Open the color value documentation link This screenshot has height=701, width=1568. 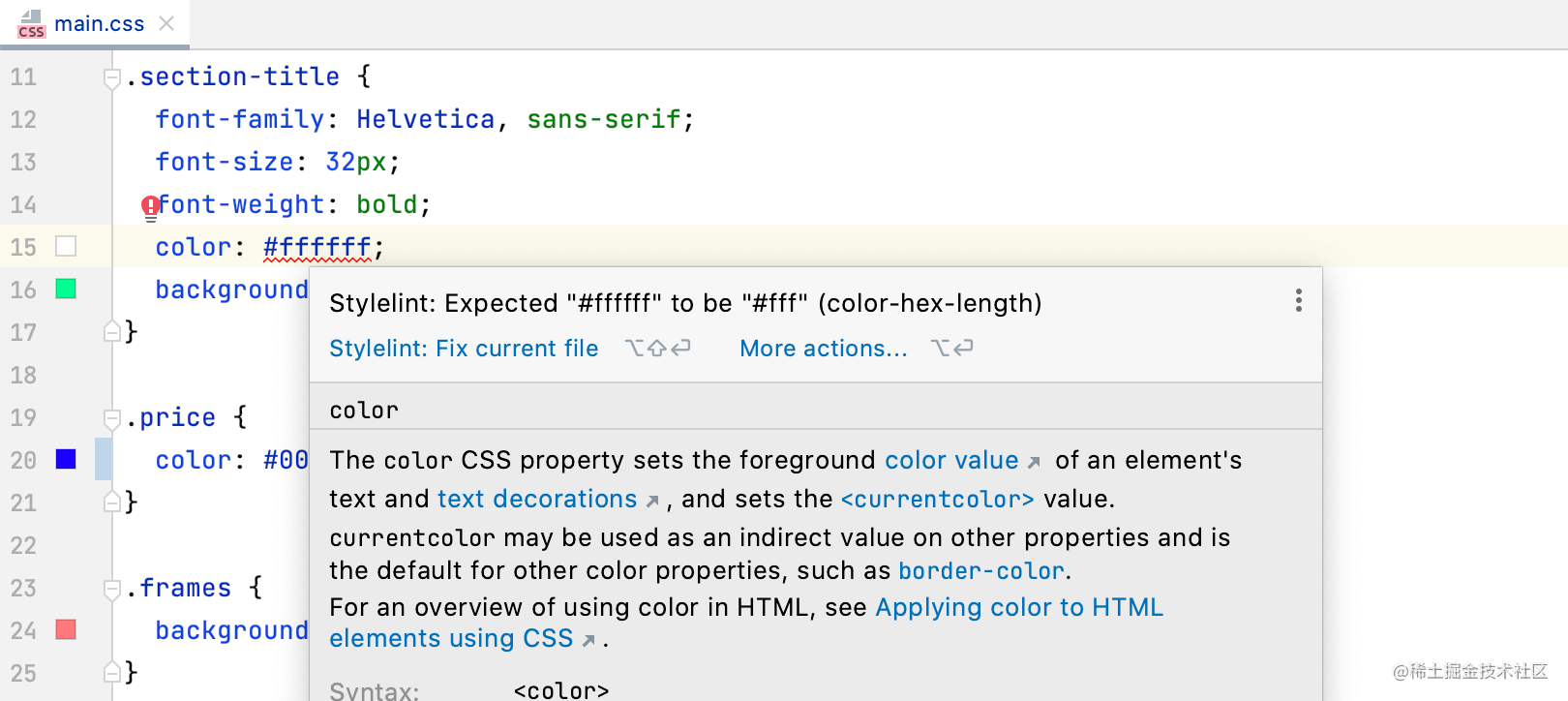click(x=950, y=460)
